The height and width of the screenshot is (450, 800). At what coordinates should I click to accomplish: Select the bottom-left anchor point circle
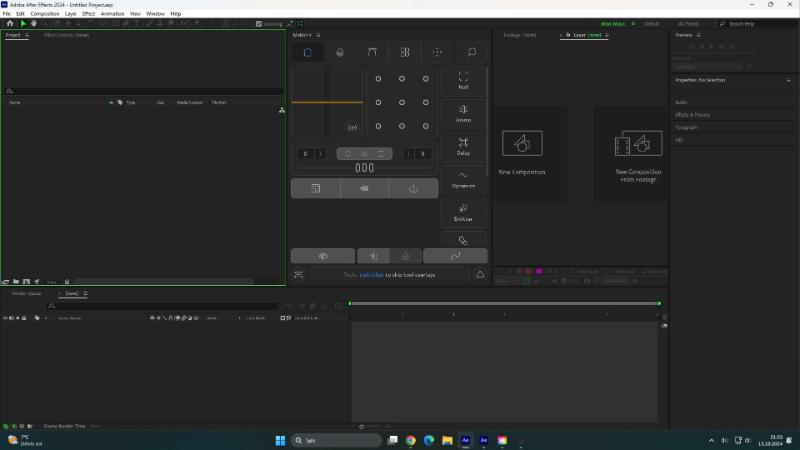coord(378,126)
